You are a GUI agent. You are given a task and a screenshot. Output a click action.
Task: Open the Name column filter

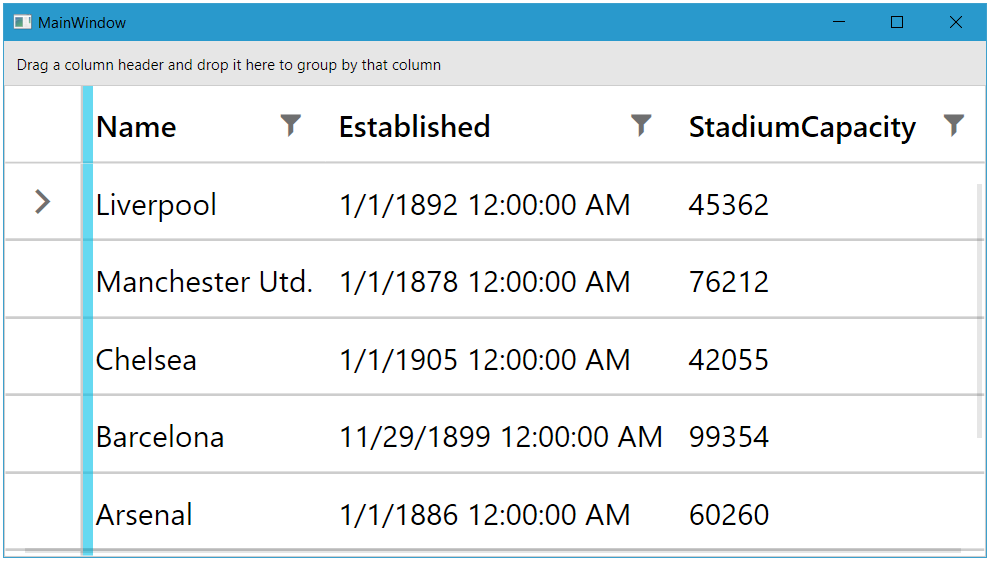pyautogui.click(x=290, y=126)
